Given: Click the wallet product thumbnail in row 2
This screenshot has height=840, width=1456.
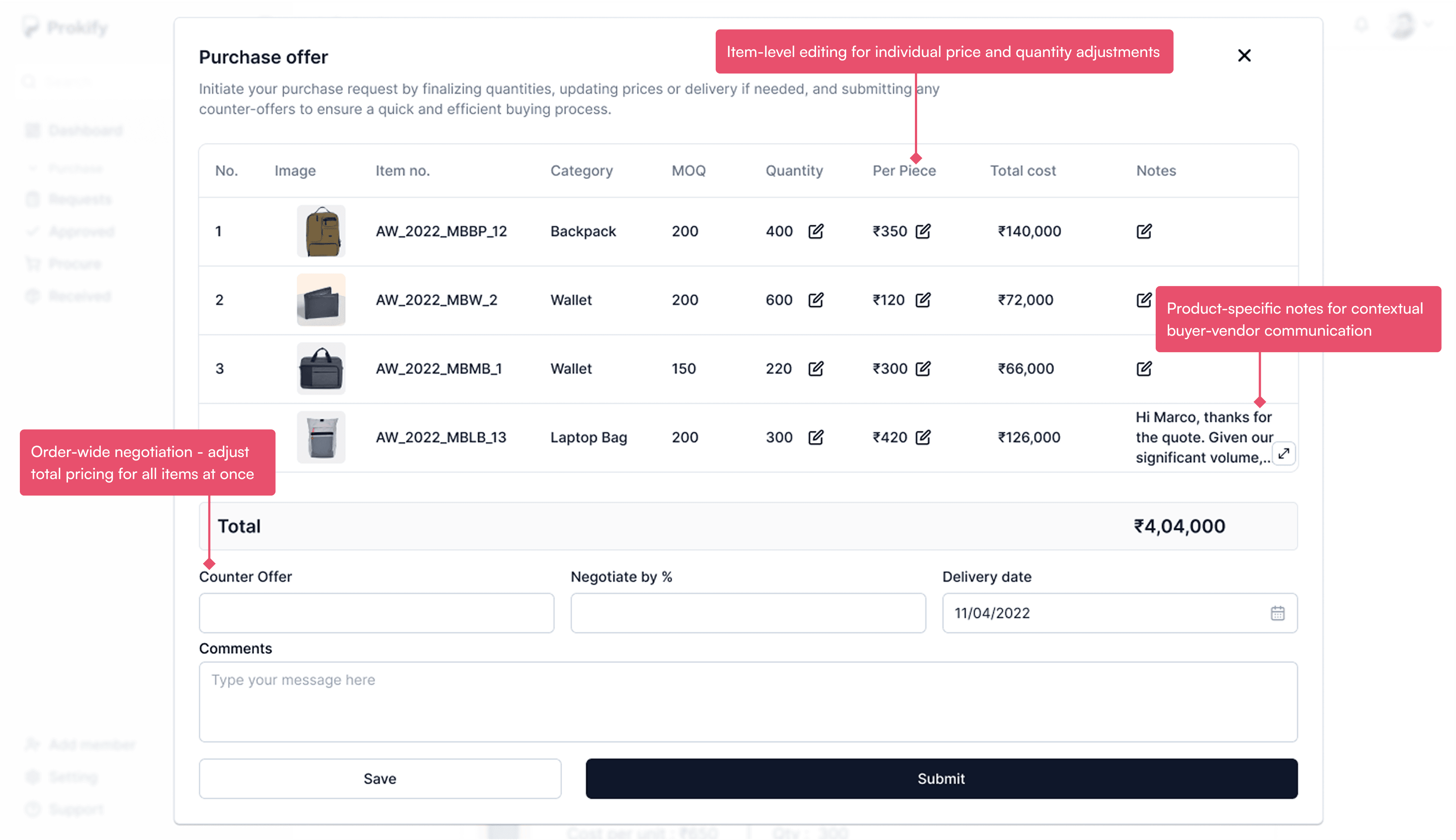Looking at the screenshot, I should [321, 300].
